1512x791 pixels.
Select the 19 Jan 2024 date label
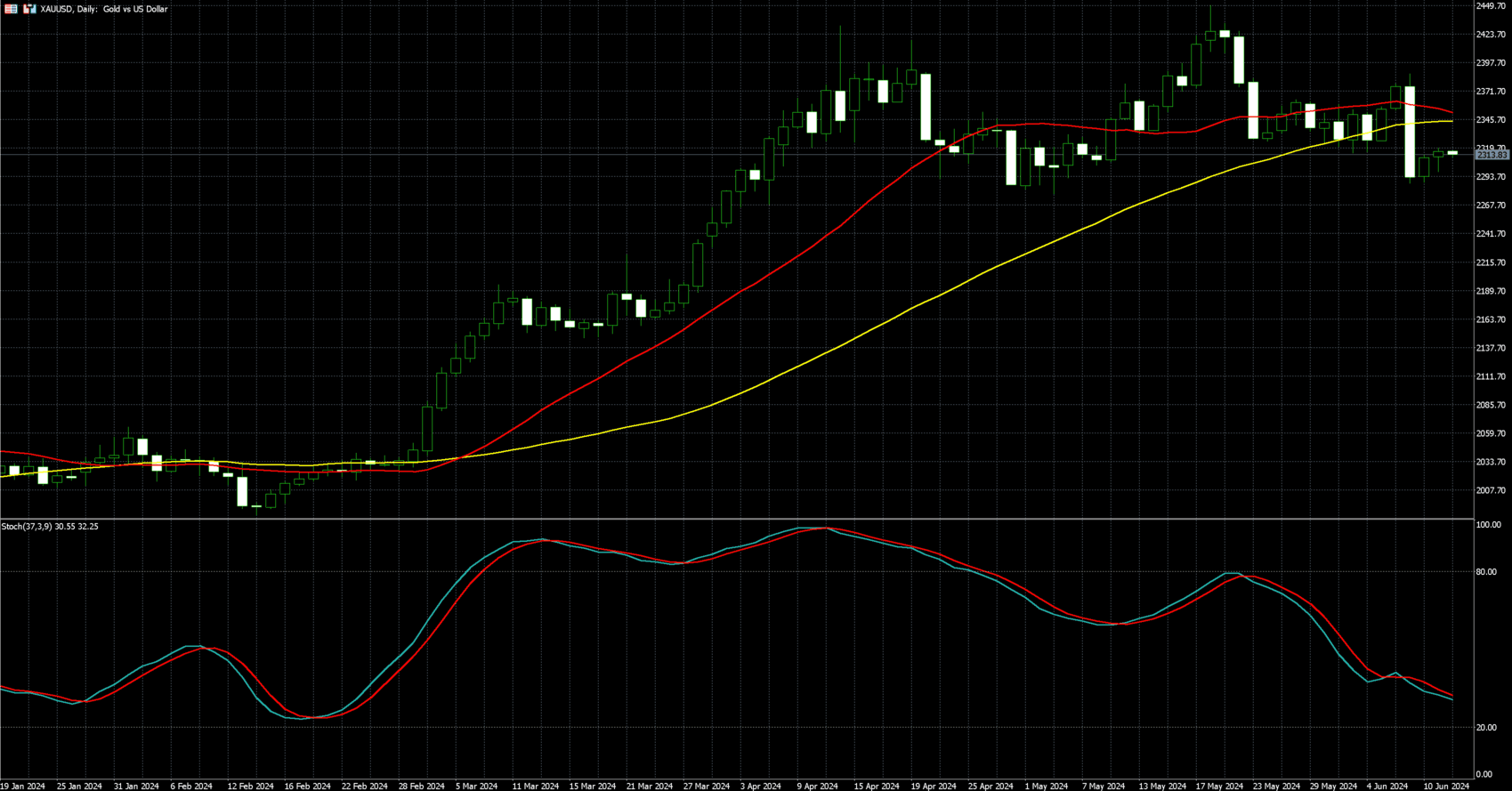22,786
